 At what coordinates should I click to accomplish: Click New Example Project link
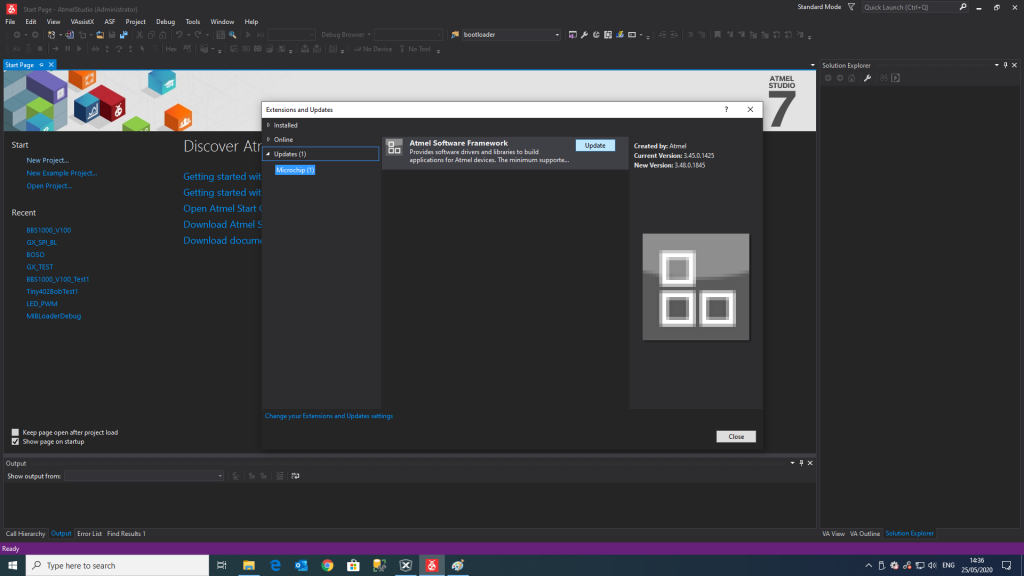click(x=61, y=173)
